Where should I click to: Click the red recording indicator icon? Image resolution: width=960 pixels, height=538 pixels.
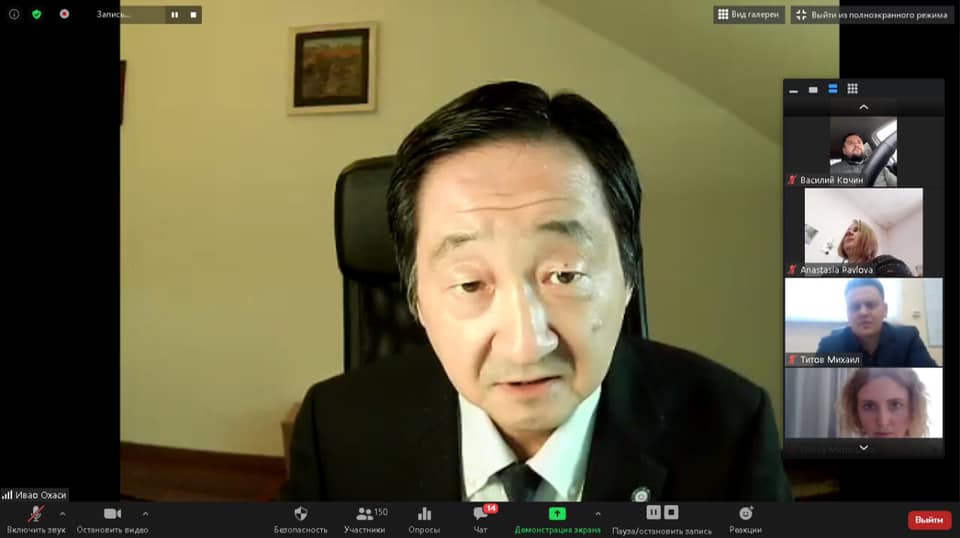(x=64, y=14)
